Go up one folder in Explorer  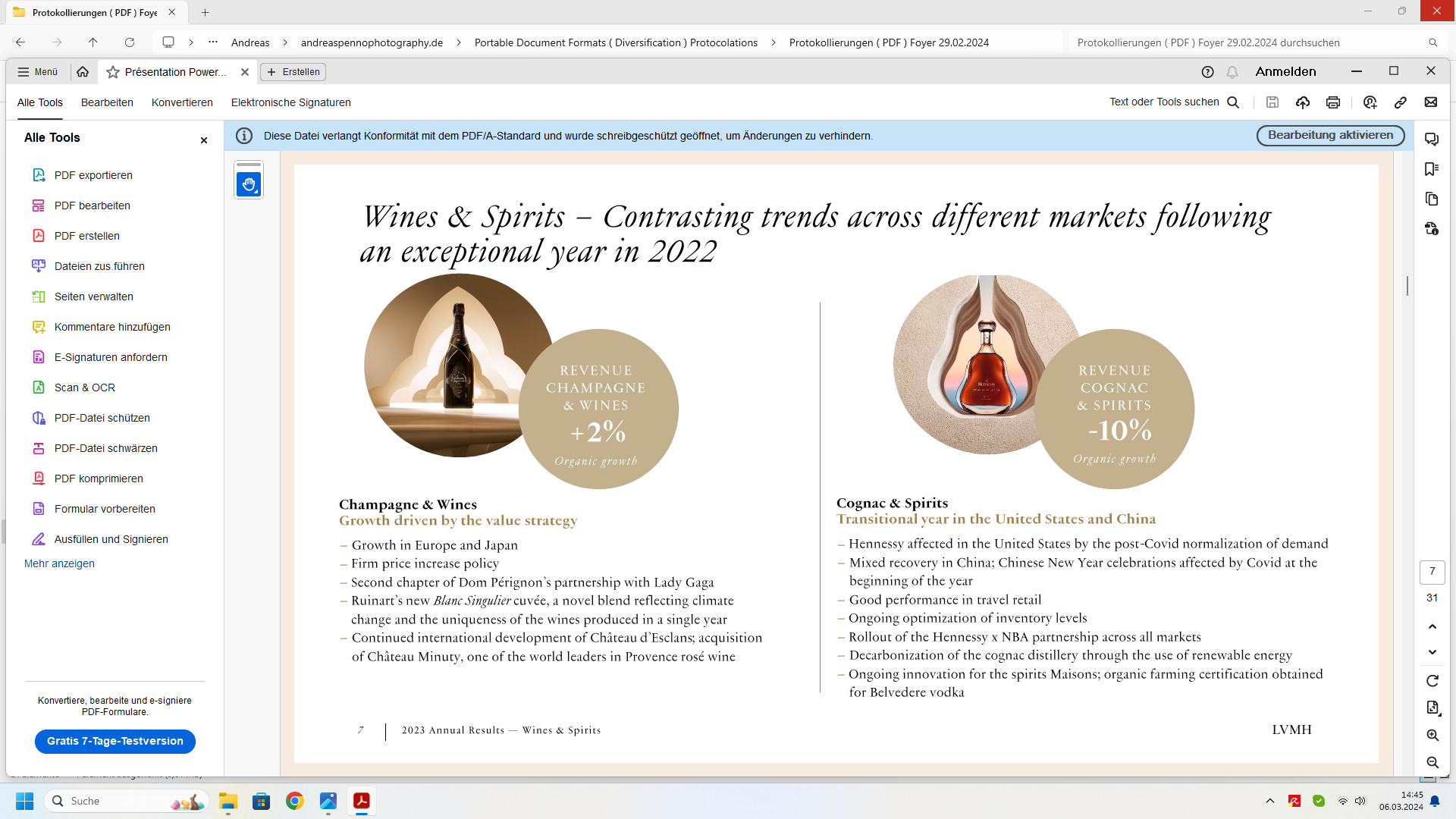[93, 42]
